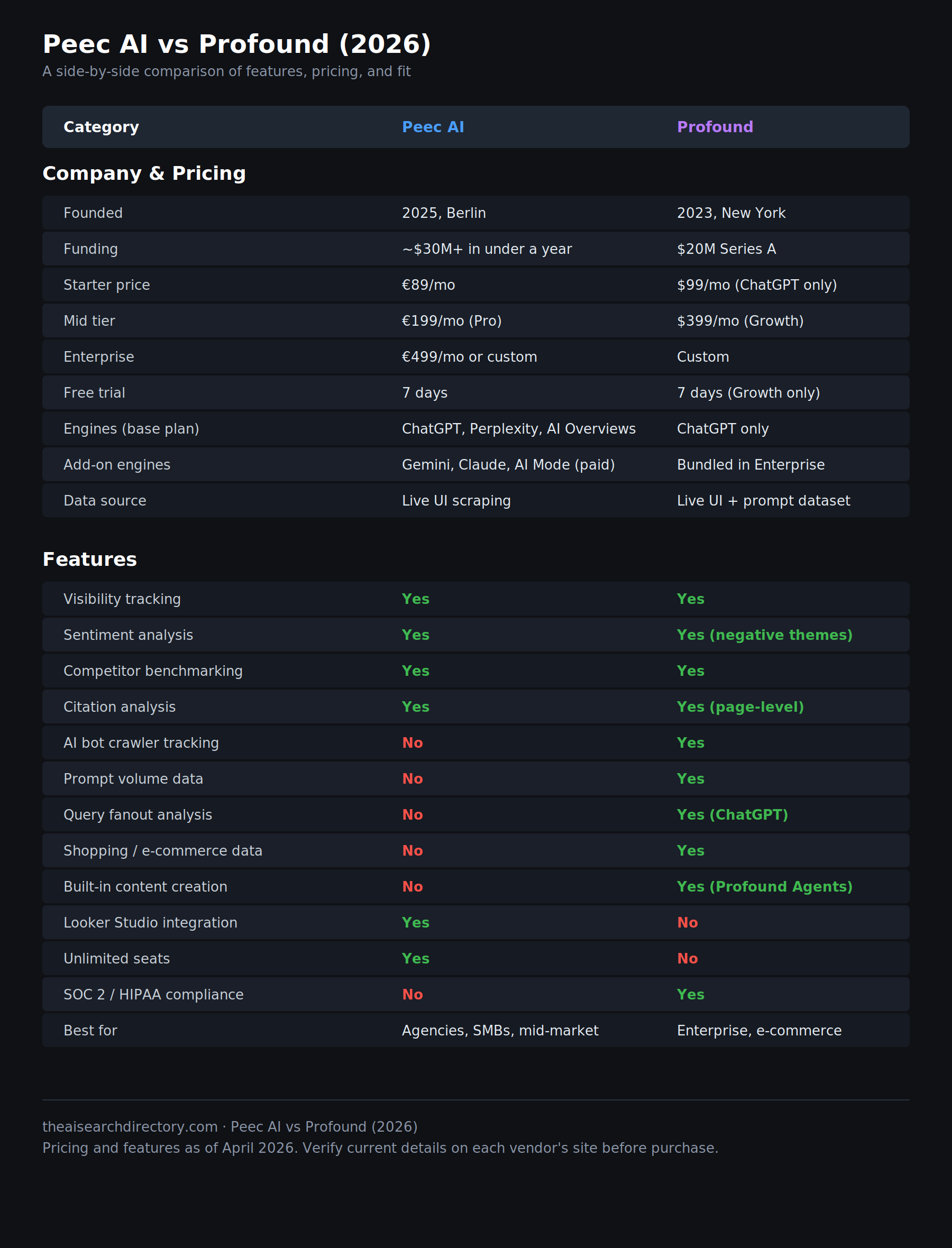
Task: Click the Live UI + prompt dataset cell
Action: [x=763, y=501]
